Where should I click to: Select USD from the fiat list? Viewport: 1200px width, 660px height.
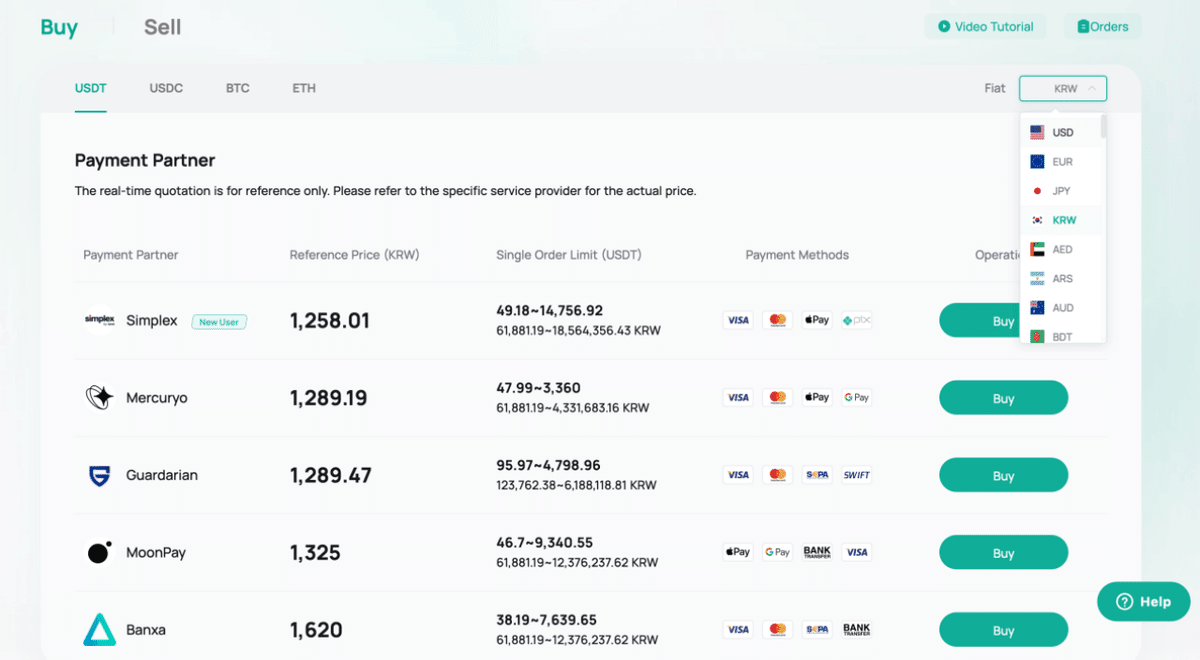tap(1062, 132)
